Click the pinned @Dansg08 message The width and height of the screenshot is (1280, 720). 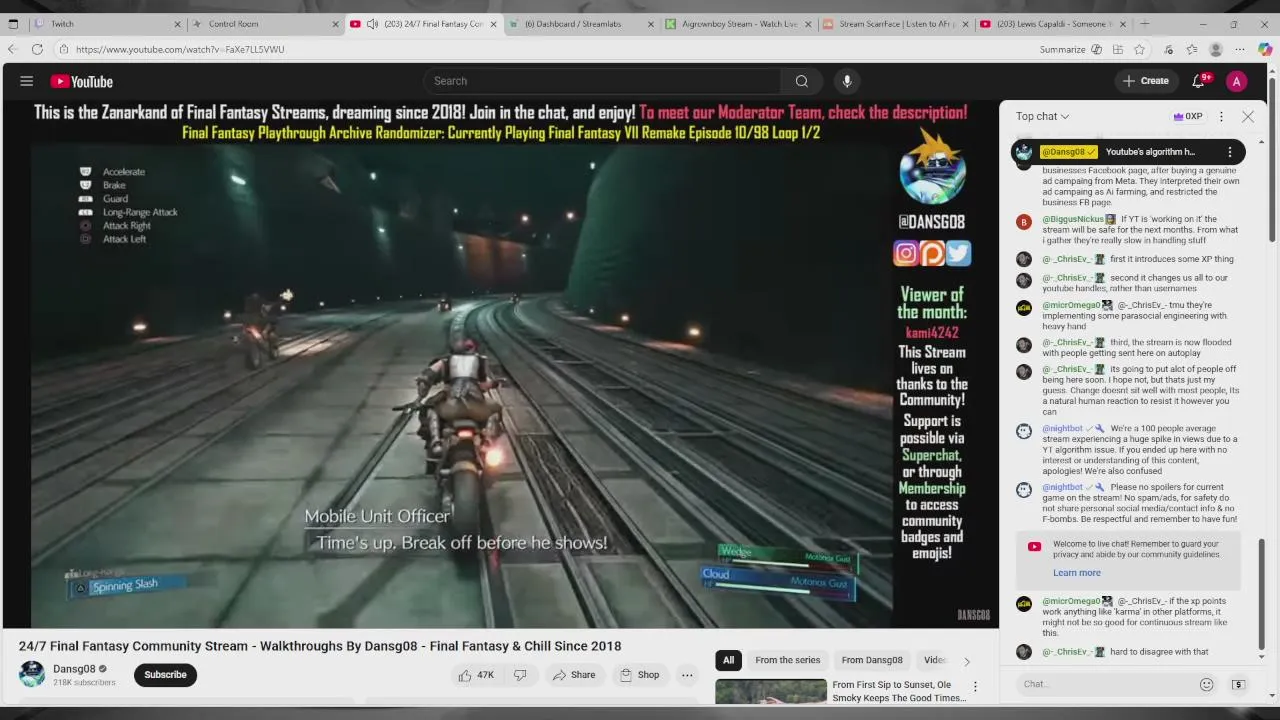(1127, 152)
